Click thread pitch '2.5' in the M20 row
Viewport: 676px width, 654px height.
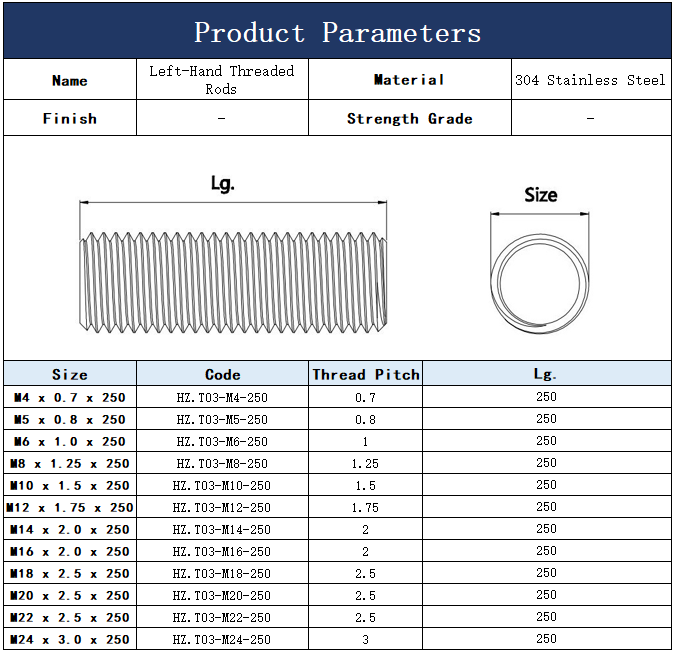(366, 595)
